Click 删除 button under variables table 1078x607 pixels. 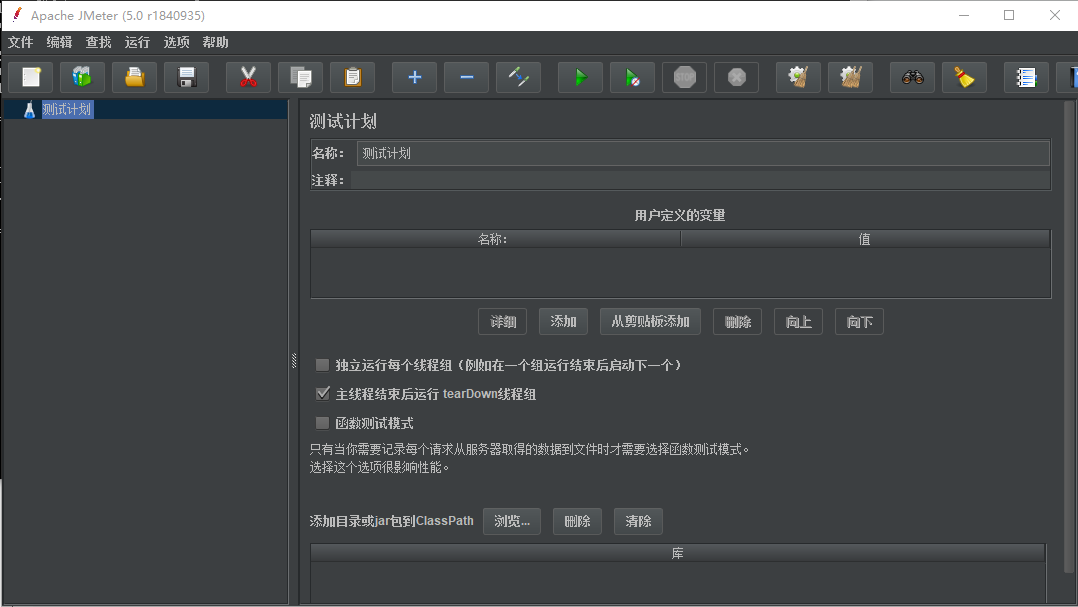coord(738,322)
